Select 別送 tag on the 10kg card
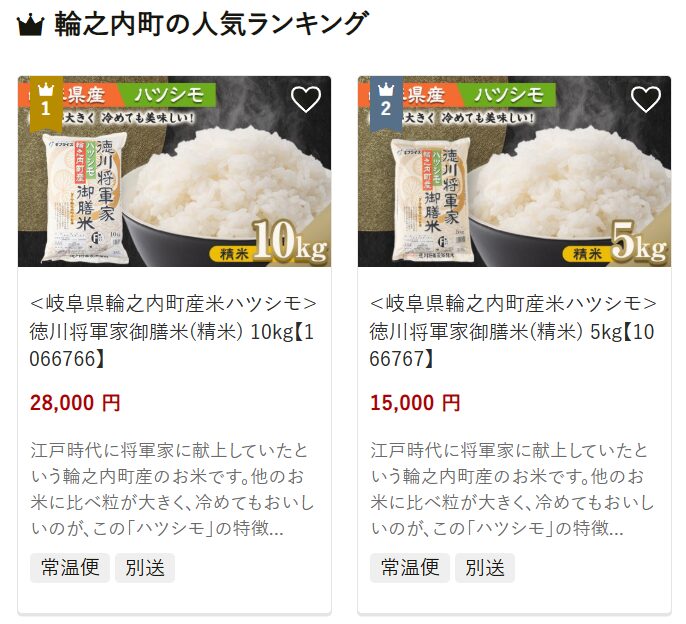Viewport: 686px width, 624px height. [145, 568]
